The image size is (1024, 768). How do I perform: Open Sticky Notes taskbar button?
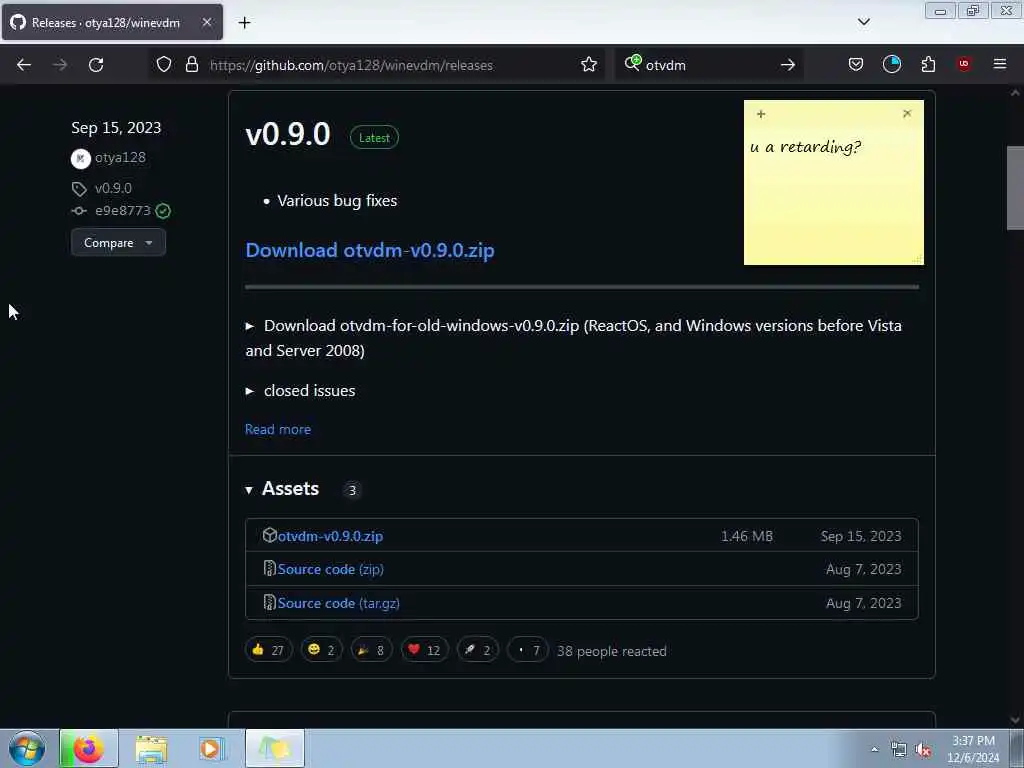coord(274,748)
